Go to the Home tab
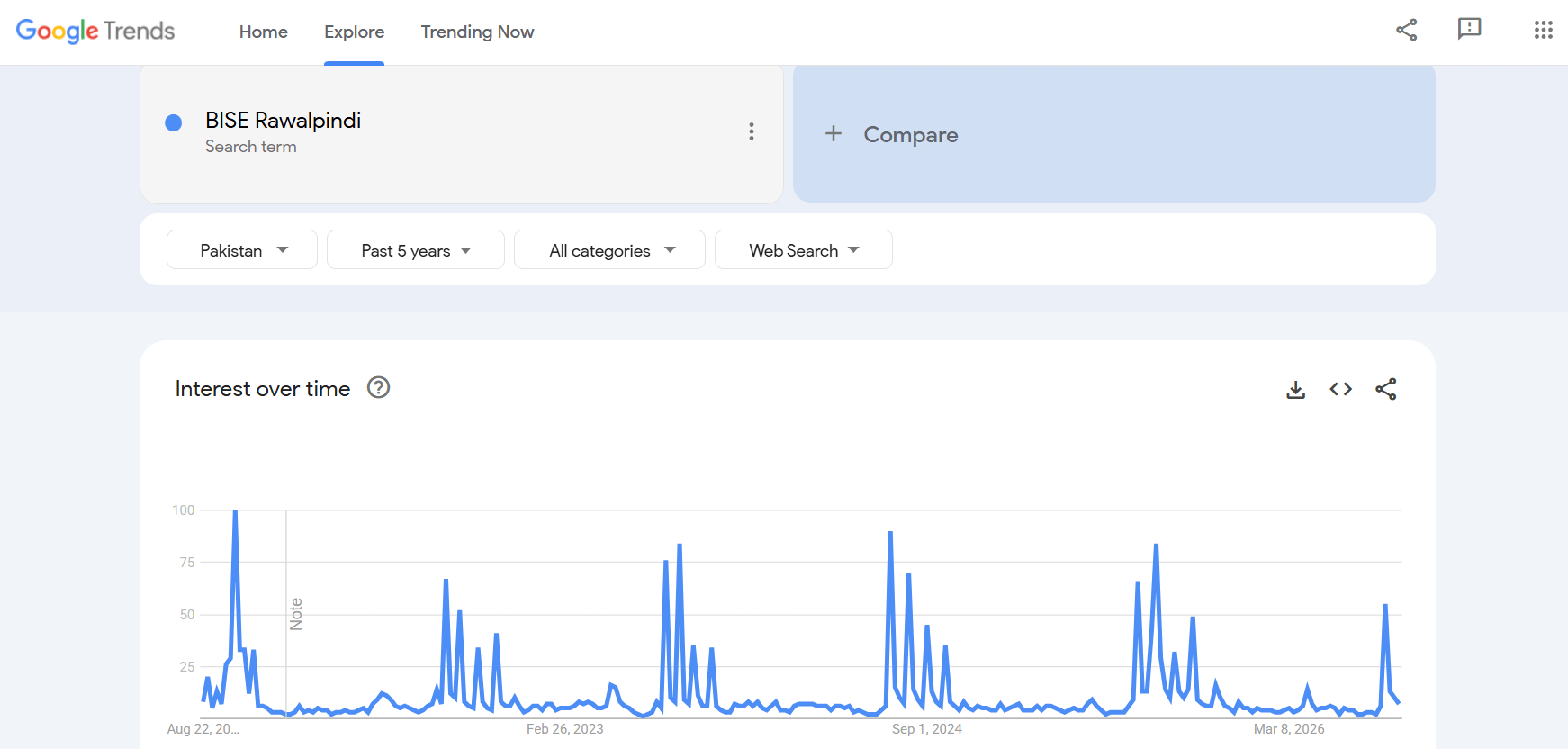 (x=264, y=32)
